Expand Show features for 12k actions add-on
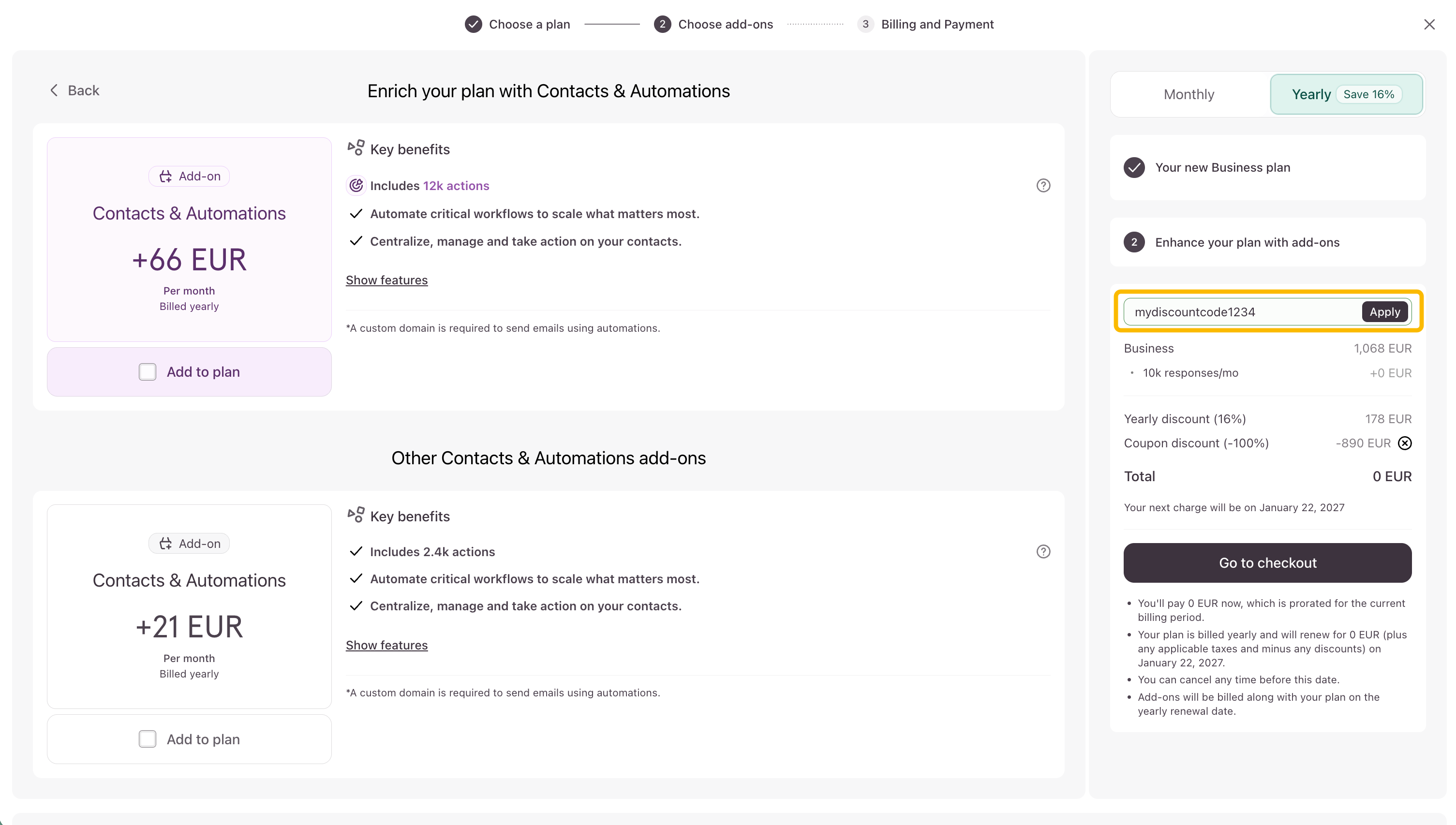Image resolution: width=1456 pixels, height=825 pixels. coord(386,280)
